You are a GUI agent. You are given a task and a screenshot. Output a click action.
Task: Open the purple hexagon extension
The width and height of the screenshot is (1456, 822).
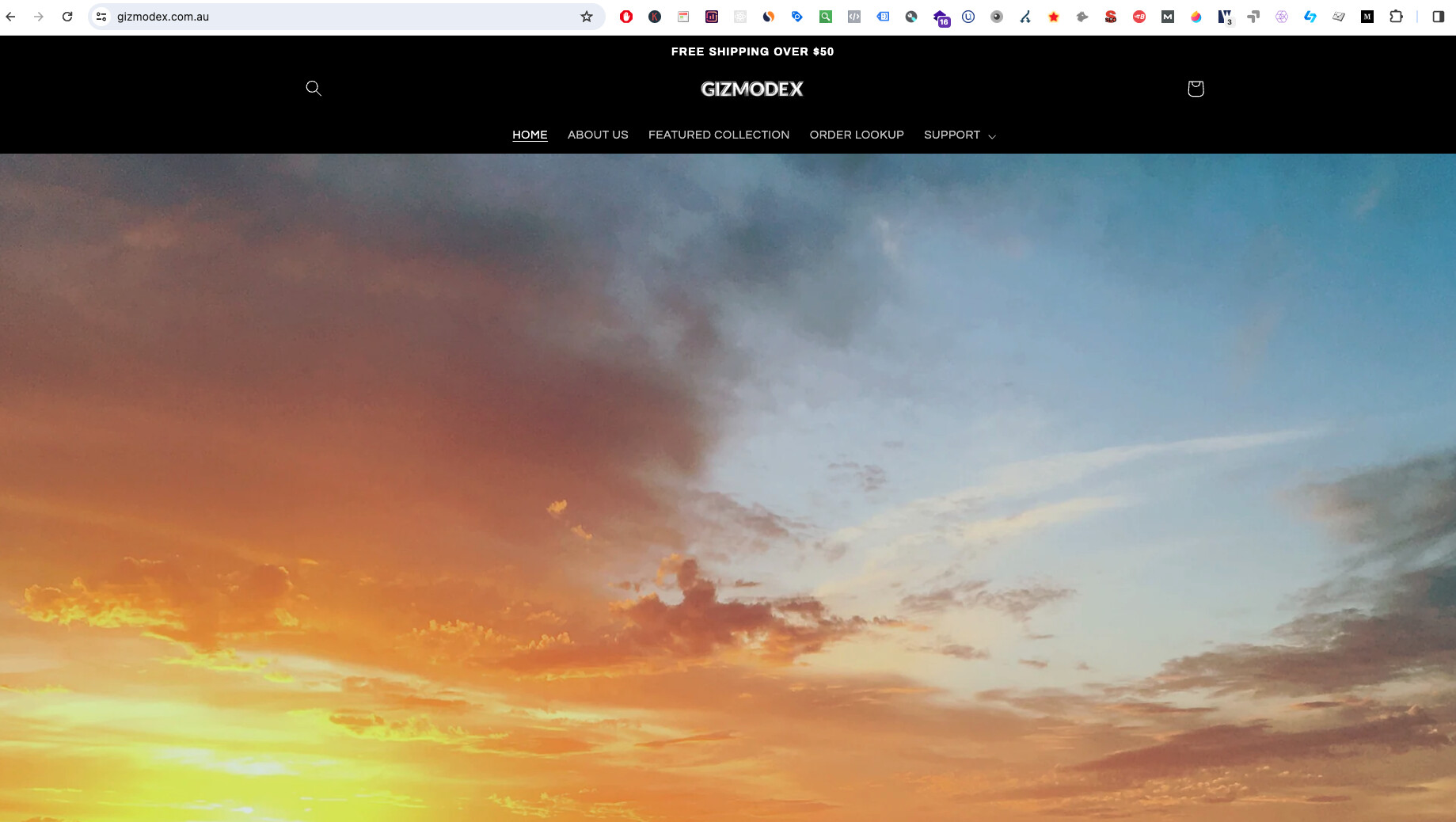[1282, 17]
